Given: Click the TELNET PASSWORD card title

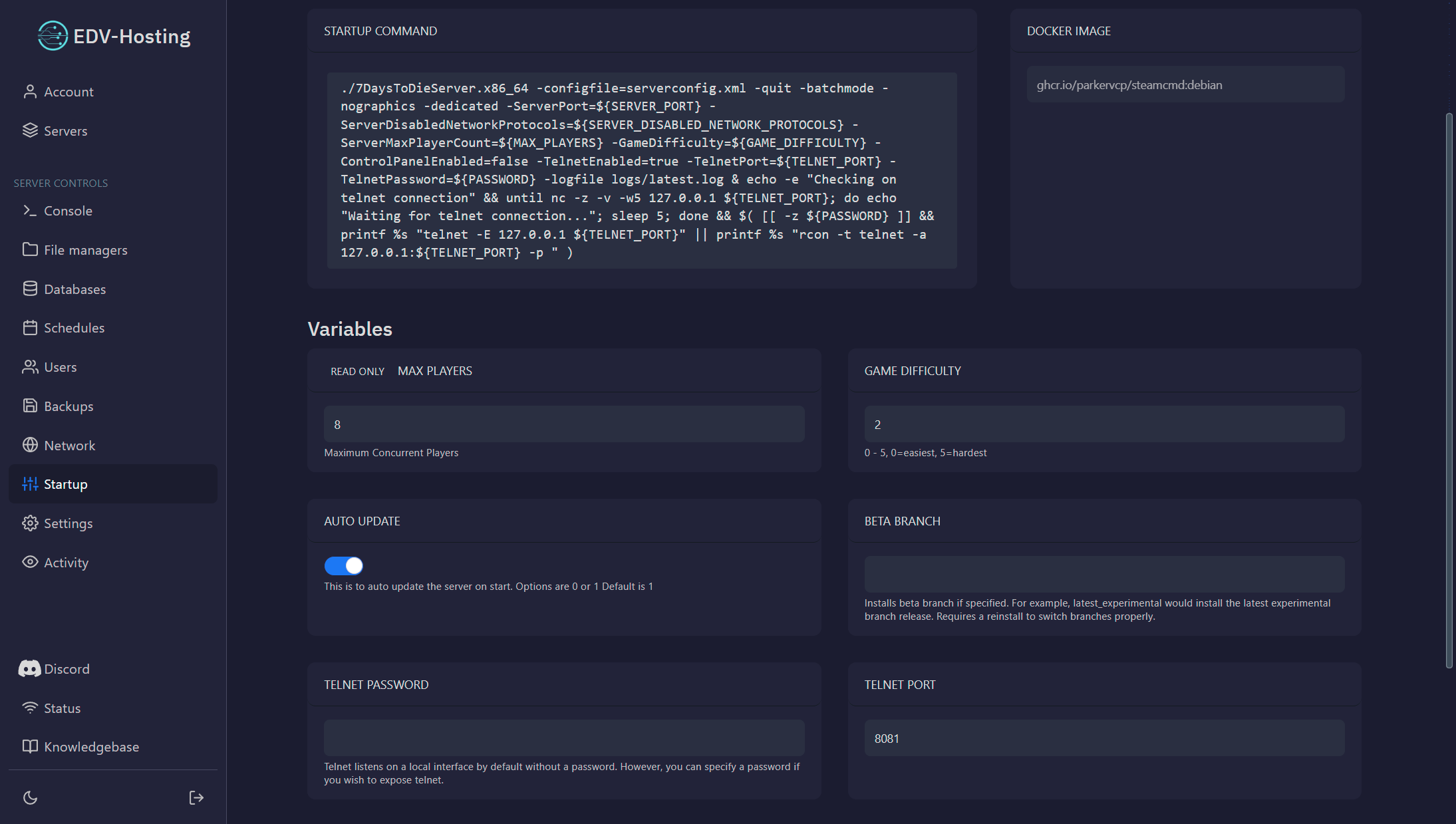Looking at the screenshot, I should click(376, 685).
